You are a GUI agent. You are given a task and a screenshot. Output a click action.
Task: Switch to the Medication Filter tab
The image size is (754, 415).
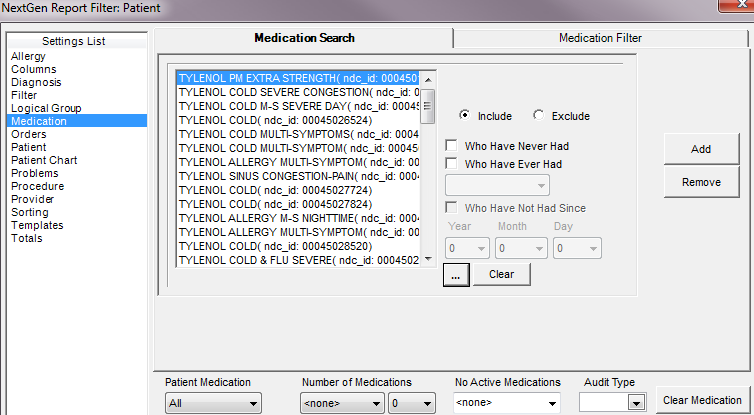[600, 38]
